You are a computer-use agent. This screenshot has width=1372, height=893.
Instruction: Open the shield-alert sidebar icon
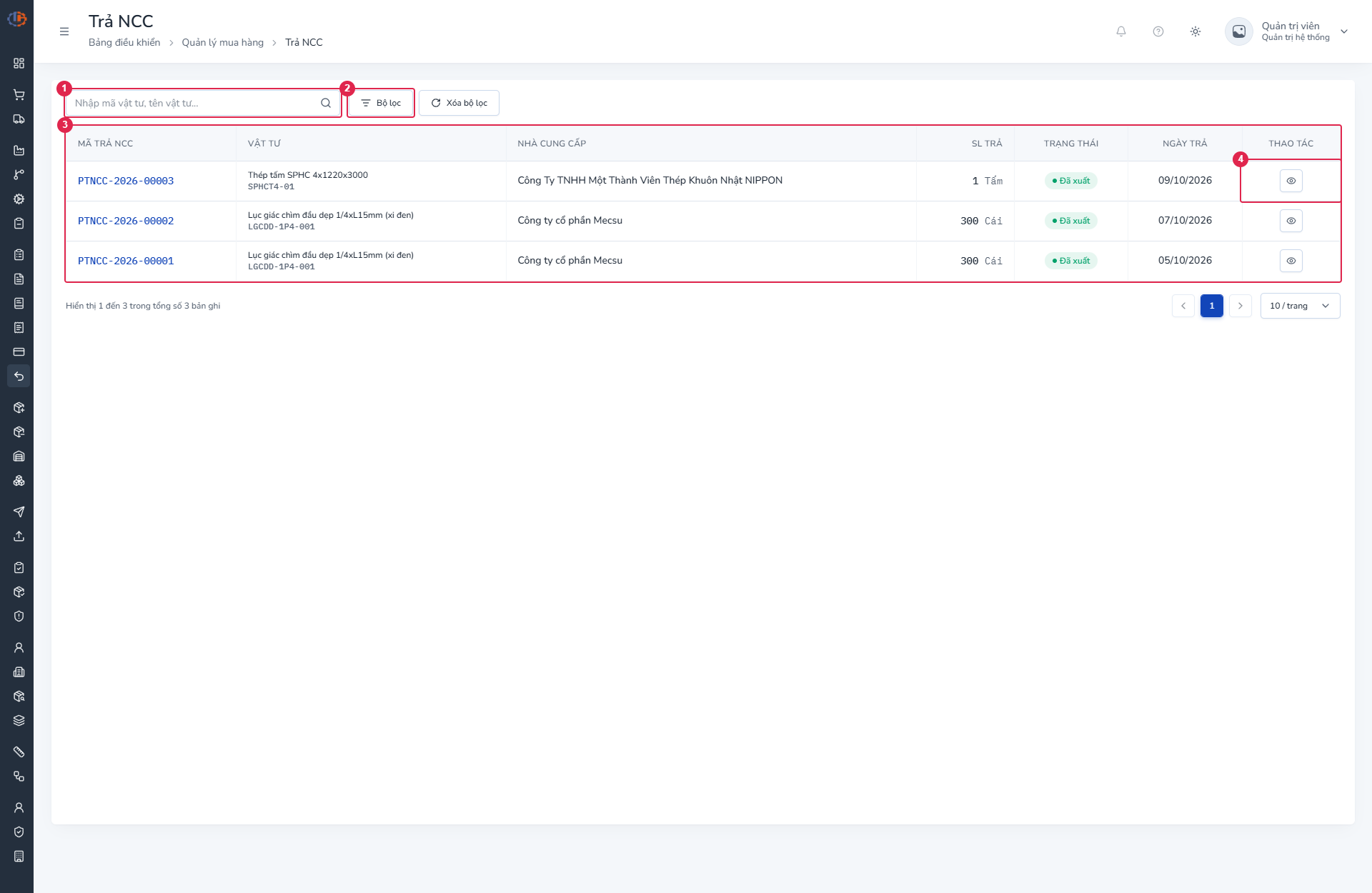click(x=19, y=617)
